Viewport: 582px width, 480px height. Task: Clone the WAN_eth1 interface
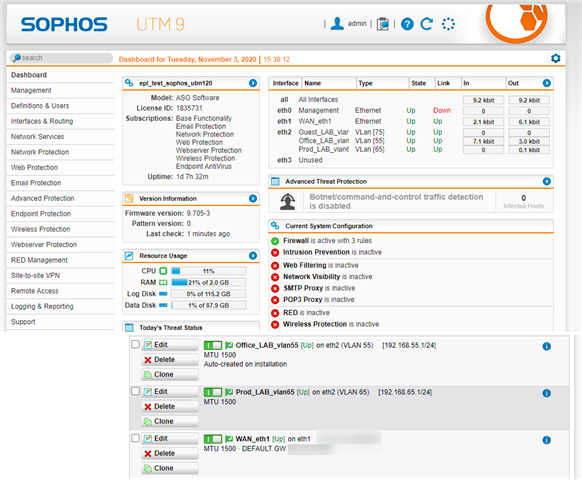tap(170, 468)
